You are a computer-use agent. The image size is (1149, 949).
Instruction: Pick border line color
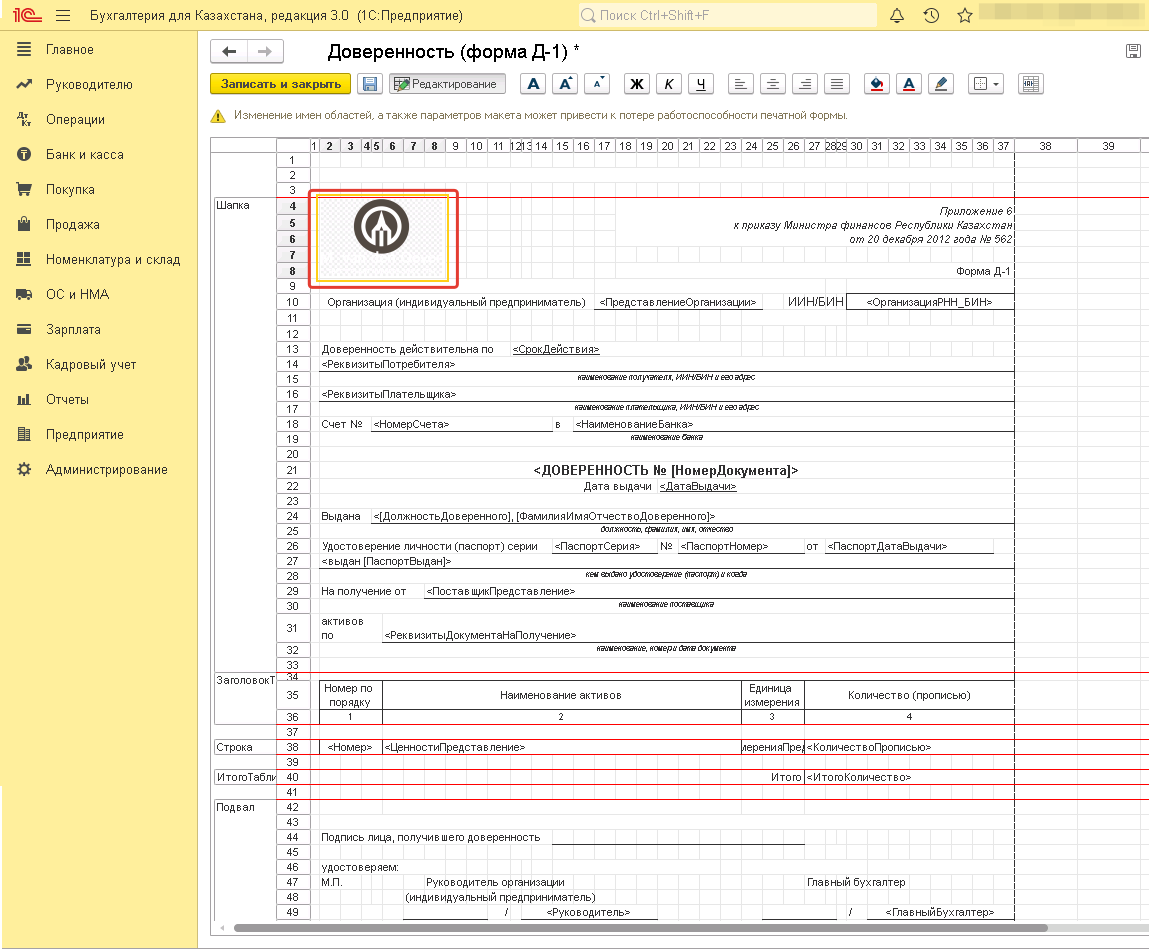click(x=941, y=84)
